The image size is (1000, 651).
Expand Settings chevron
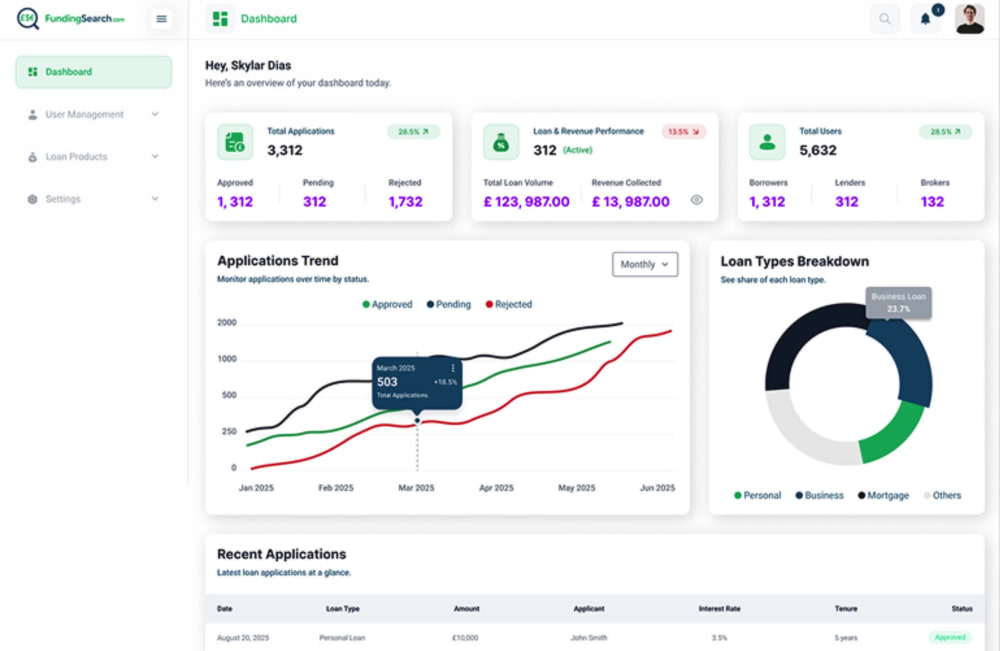tap(155, 199)
